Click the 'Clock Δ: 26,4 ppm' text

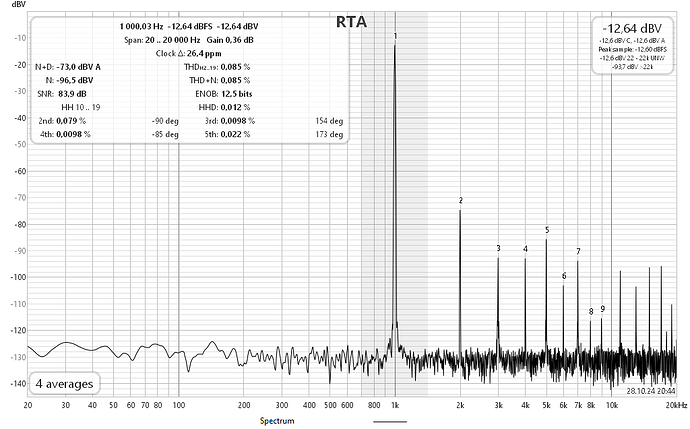(188, 54)
